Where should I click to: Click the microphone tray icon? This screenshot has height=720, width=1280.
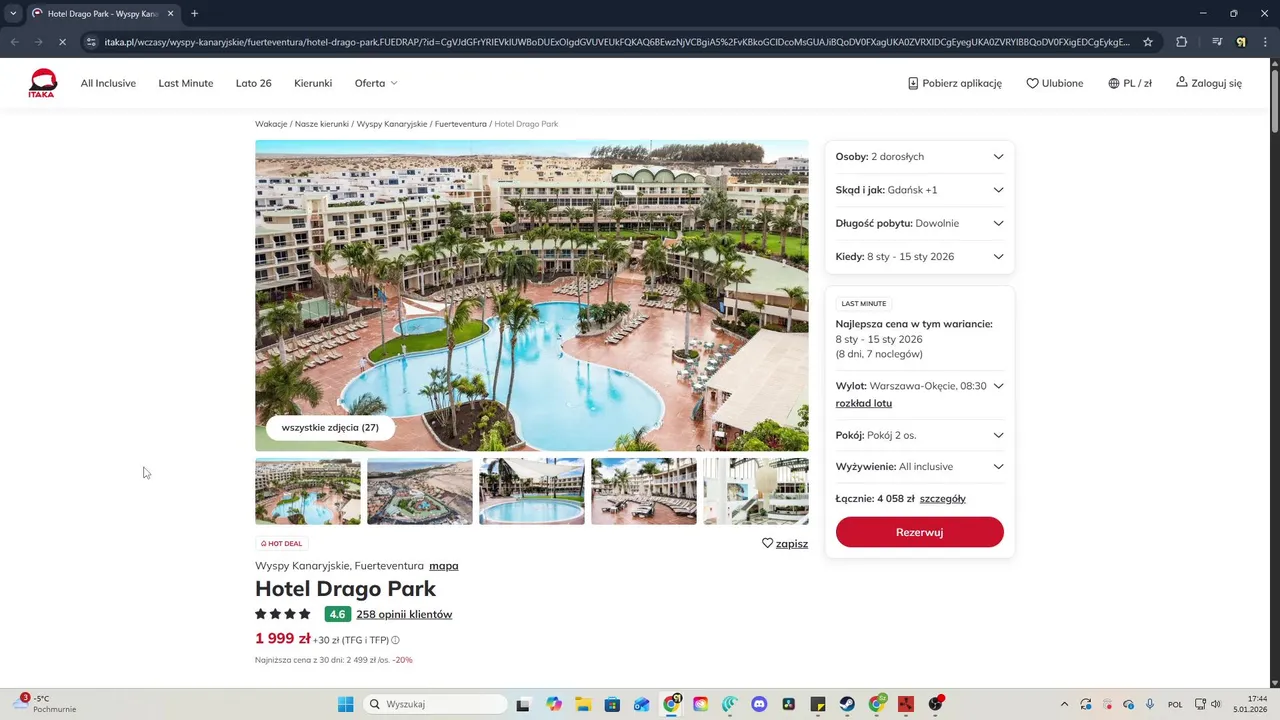click(1150, 704)
